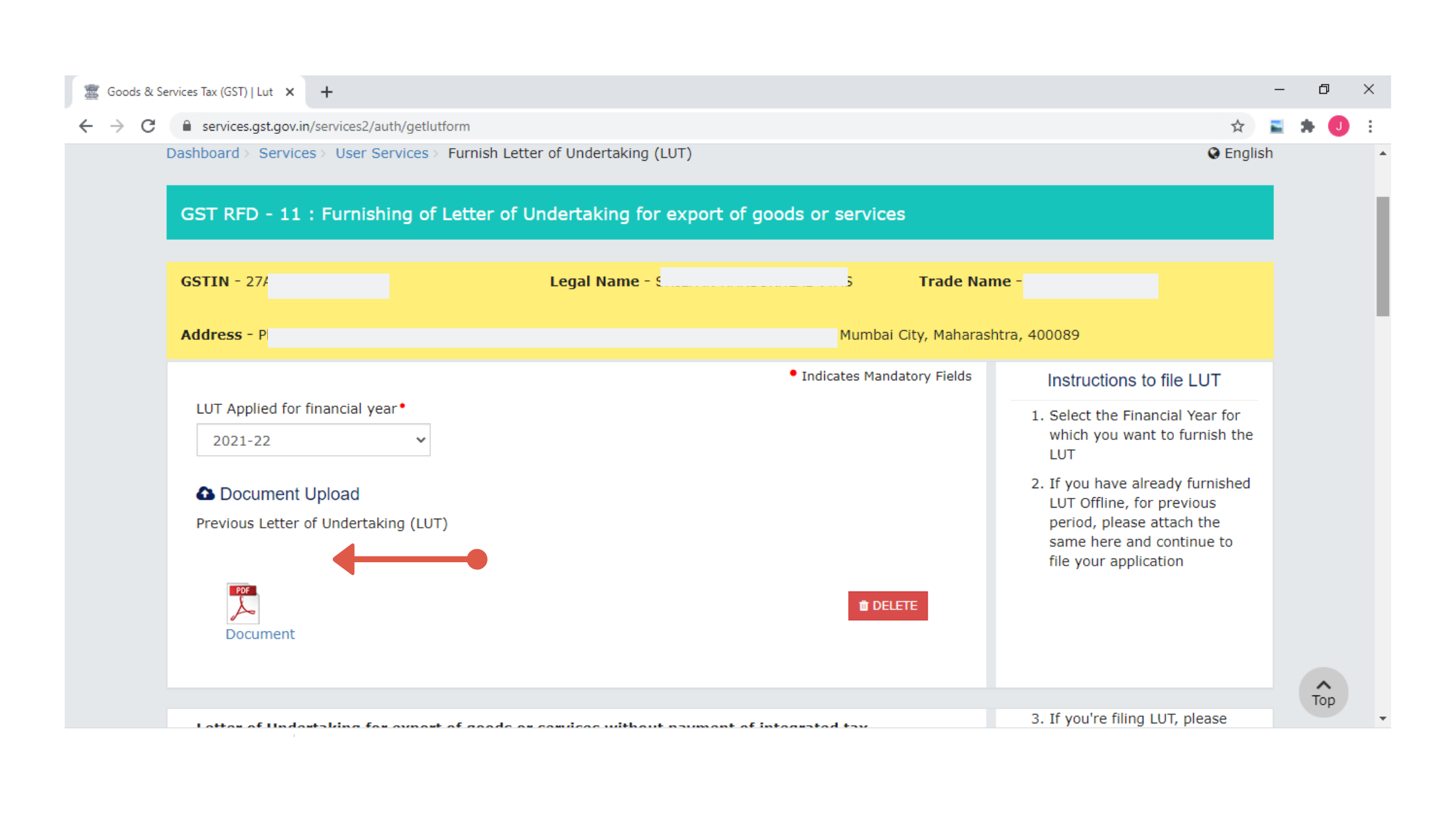Click the GSTIN label
Screen dimensions: 1456x819
coord(205,281)
